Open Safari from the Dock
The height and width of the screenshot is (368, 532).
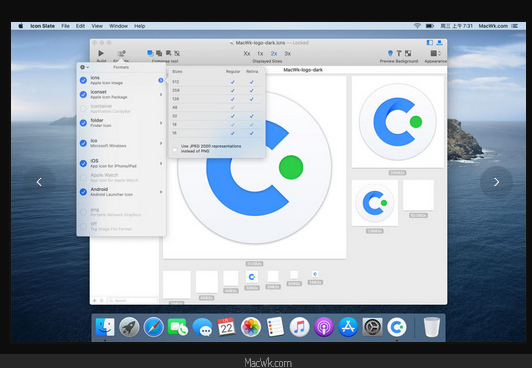coord(153,327)
